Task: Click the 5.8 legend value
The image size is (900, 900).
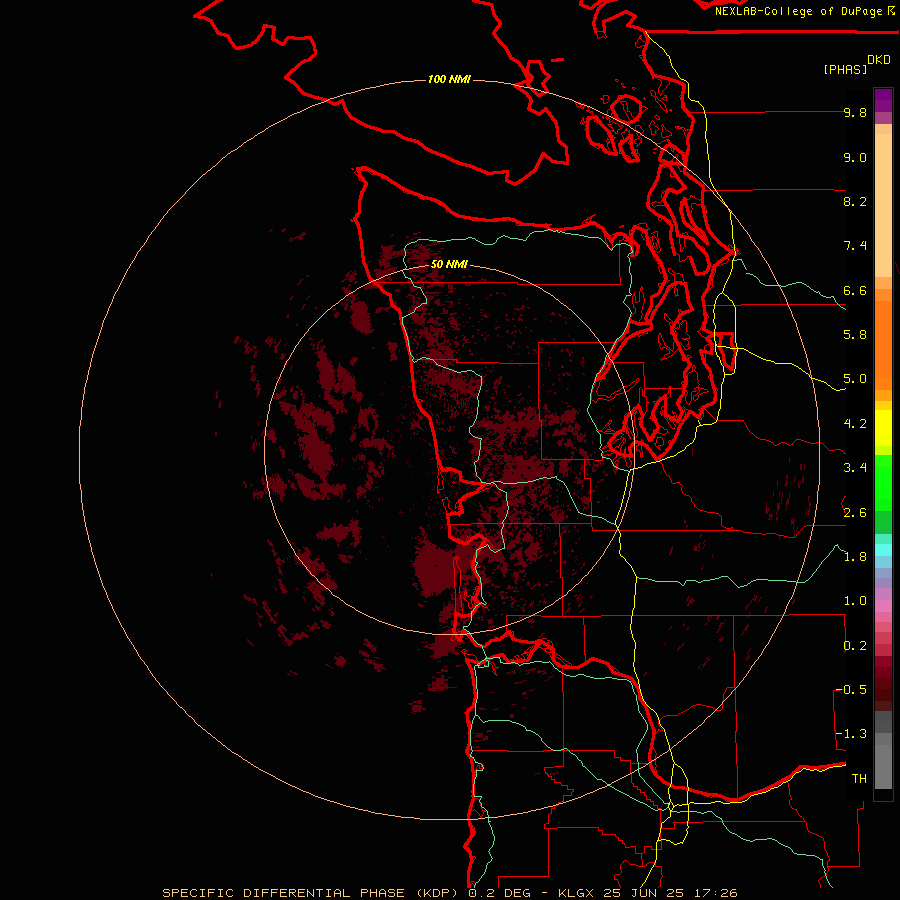Action: (x=855, y=335)
